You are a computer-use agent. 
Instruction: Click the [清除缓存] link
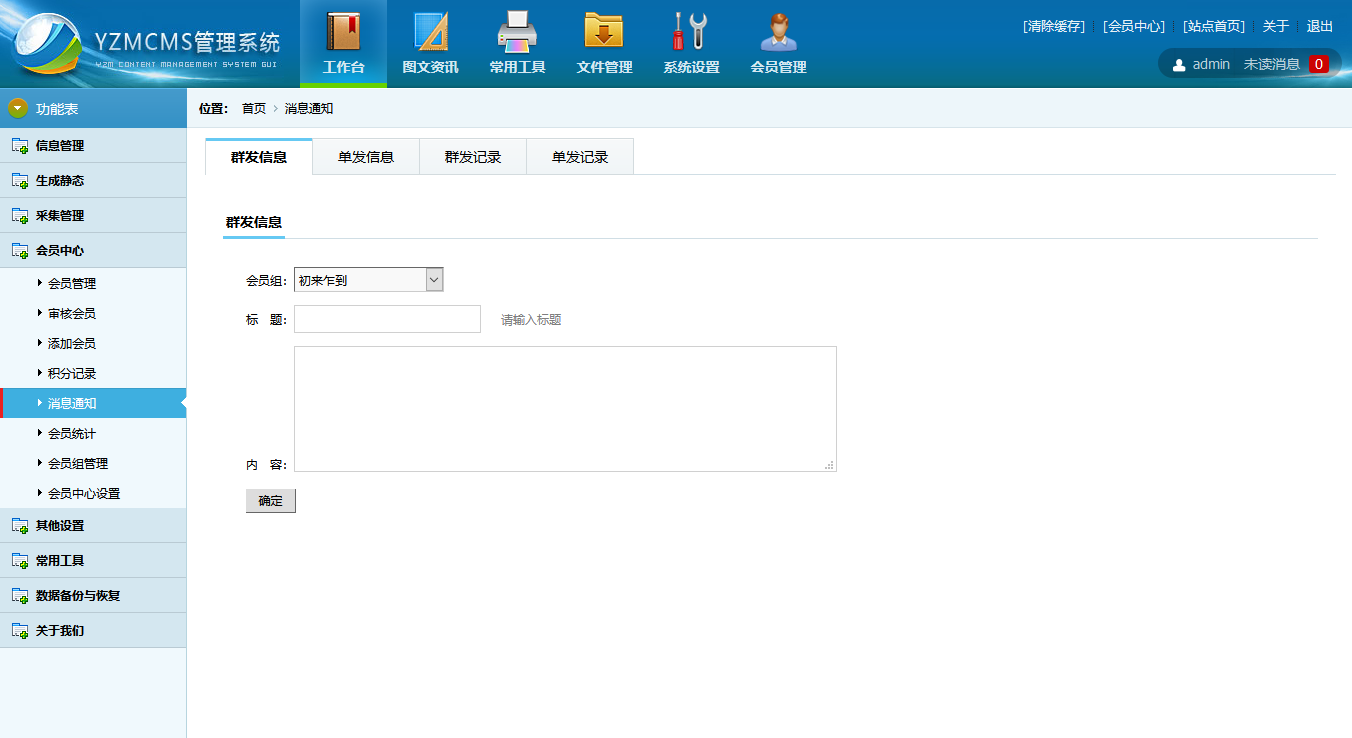1053,26
